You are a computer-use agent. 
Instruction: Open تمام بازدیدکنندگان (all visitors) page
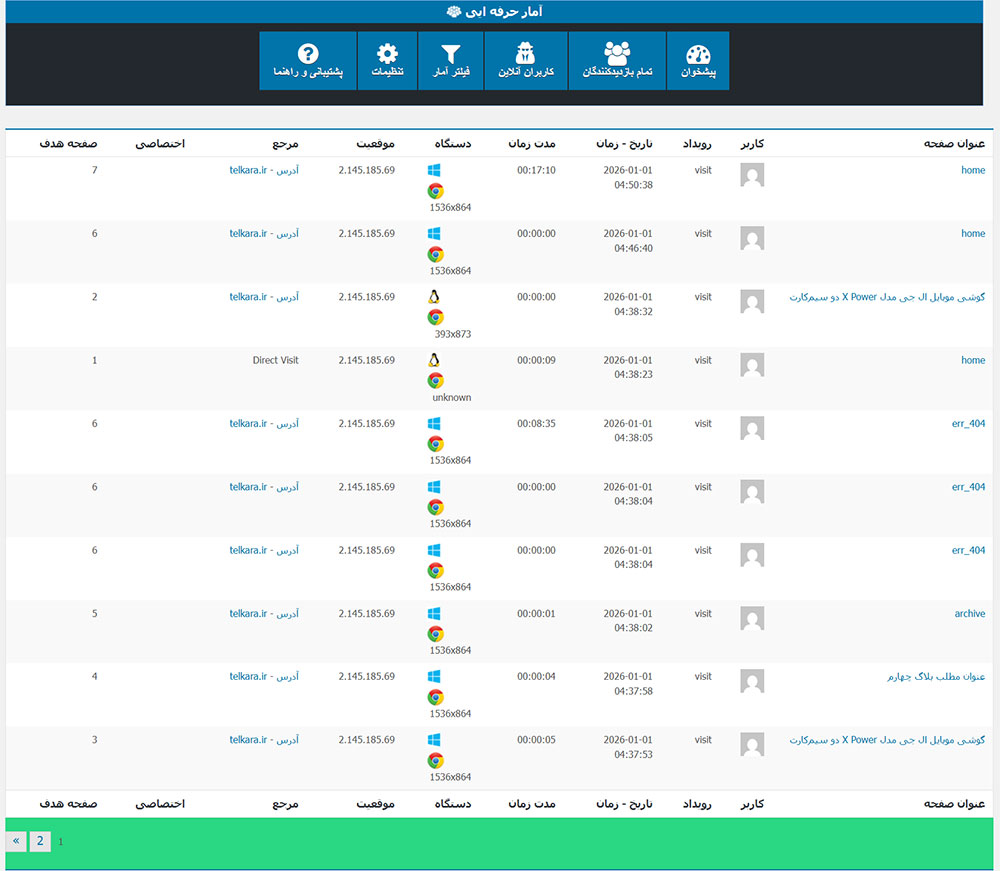[x=617, y=61]
